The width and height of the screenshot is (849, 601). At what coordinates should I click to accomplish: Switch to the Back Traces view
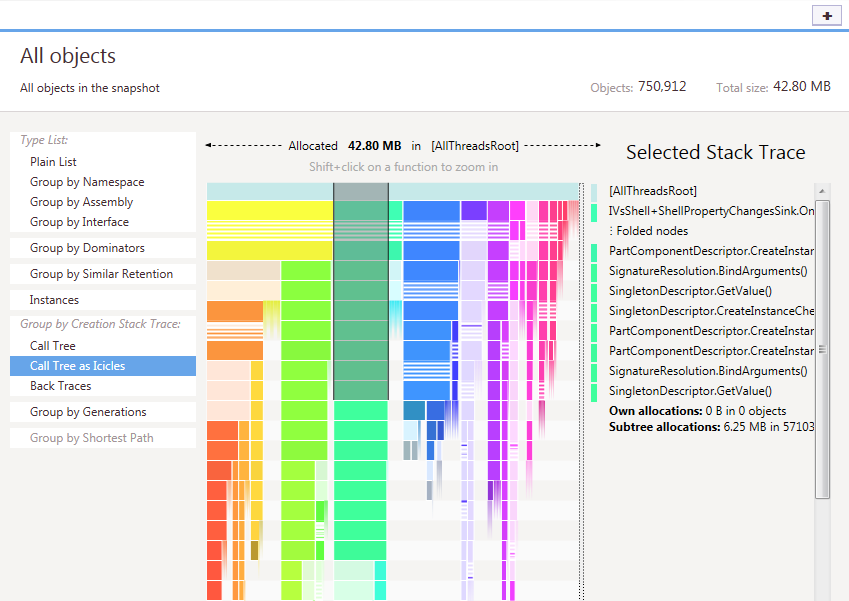coord(61,386)
